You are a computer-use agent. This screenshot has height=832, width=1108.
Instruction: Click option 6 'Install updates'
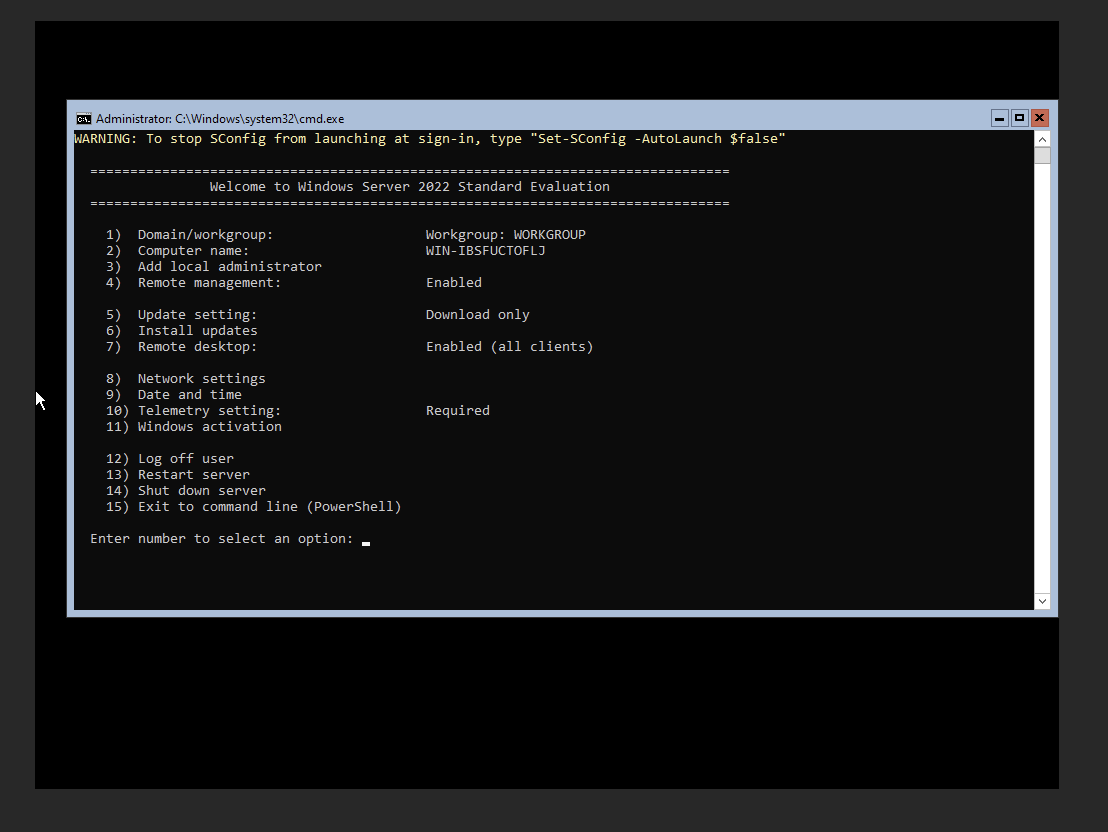(197, 331)
